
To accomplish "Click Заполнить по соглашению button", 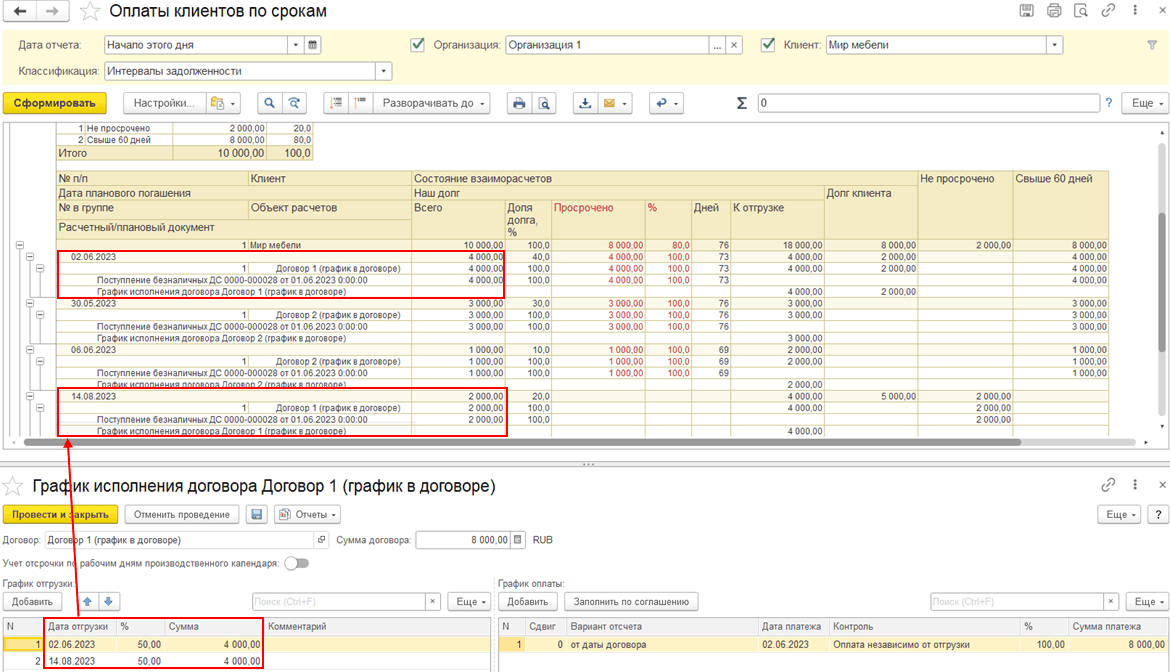I will [630, 601].
